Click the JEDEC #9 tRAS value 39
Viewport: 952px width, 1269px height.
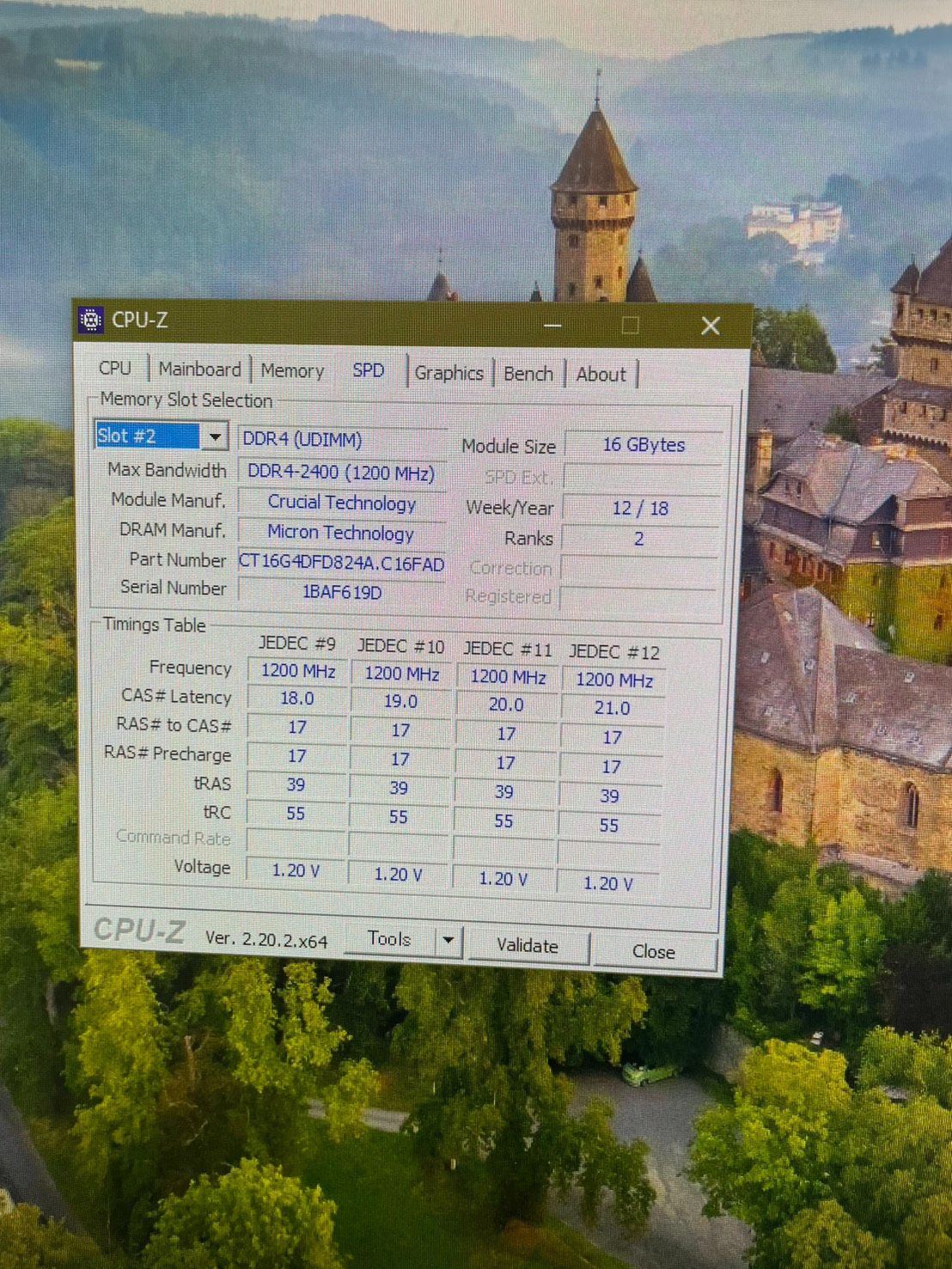[x=296, y=785]
